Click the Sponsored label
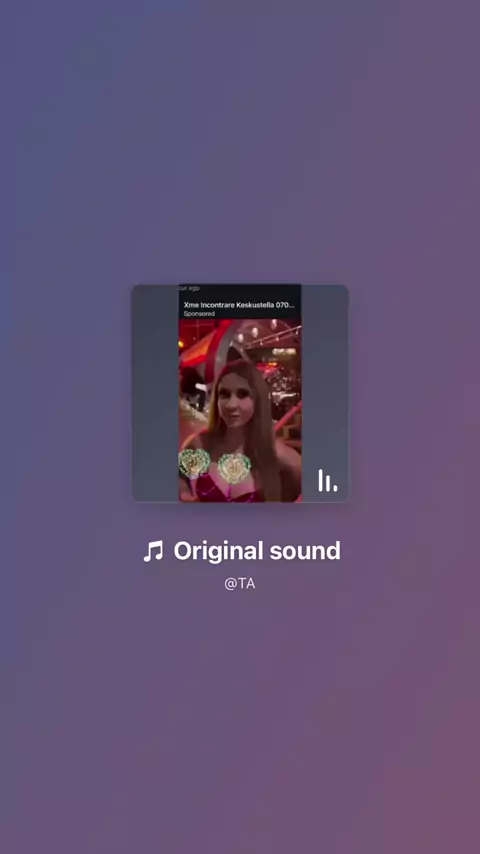480x854 pixels. [199, 314]
